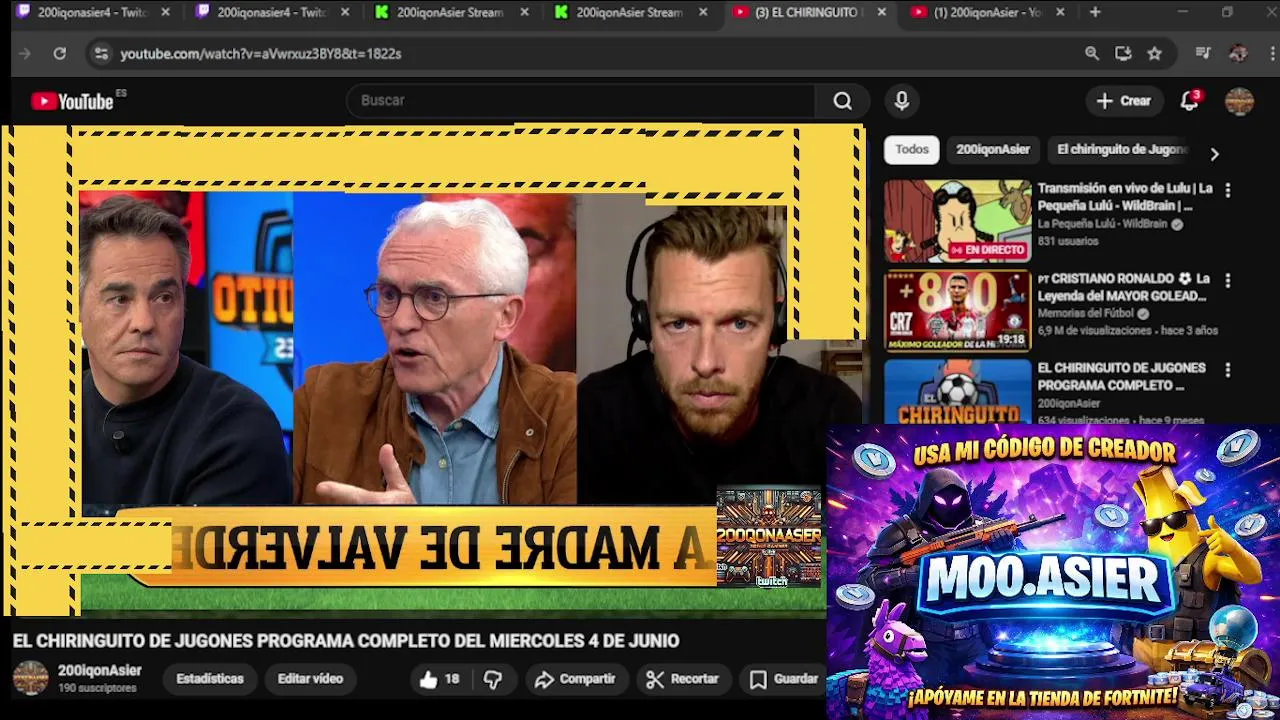This screenshot has height=720, width=1280.
Task: Open the CRISTIANO RONALDO Leyenda video title
Action: coord(1124,287)
